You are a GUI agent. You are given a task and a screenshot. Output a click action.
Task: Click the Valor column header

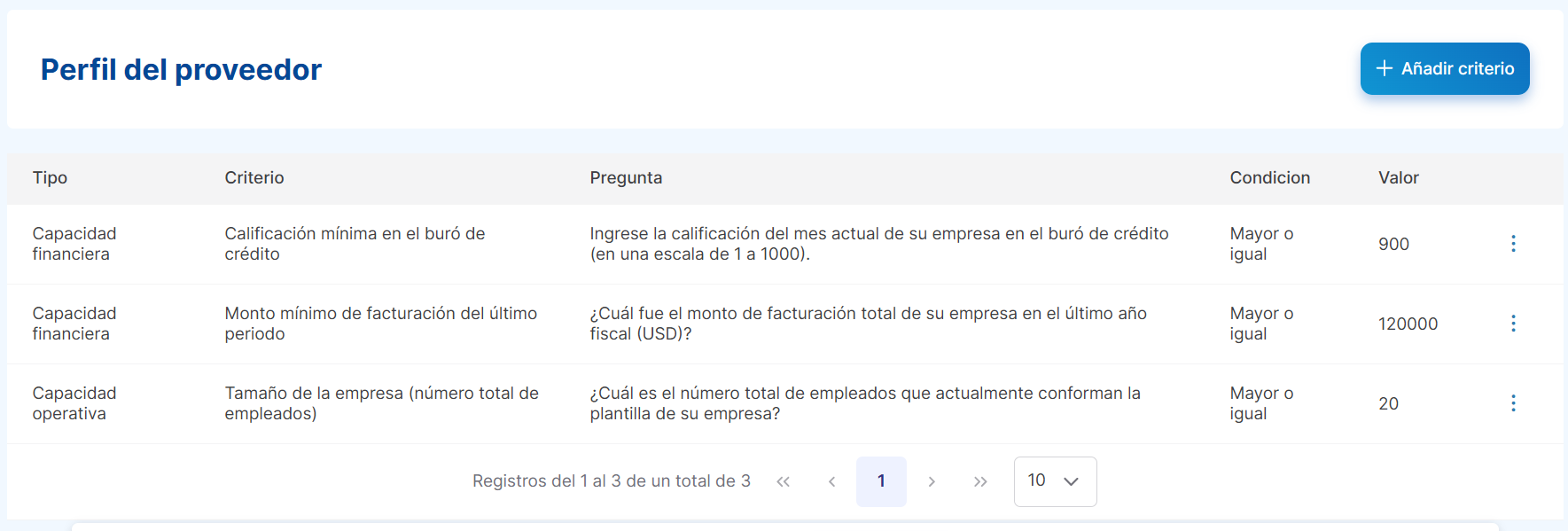click(x=1398, y=178)
